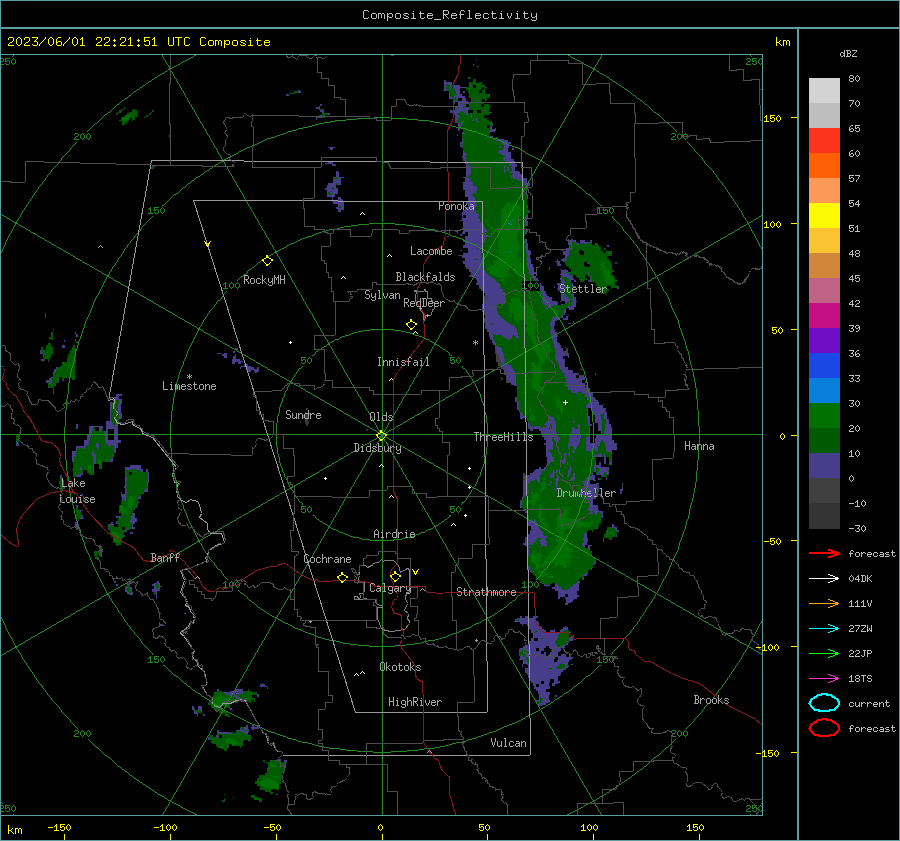The height and width of the screenshot is (841, 900).
Task: Click the Stettler city label
Action: tap(583, 289)
